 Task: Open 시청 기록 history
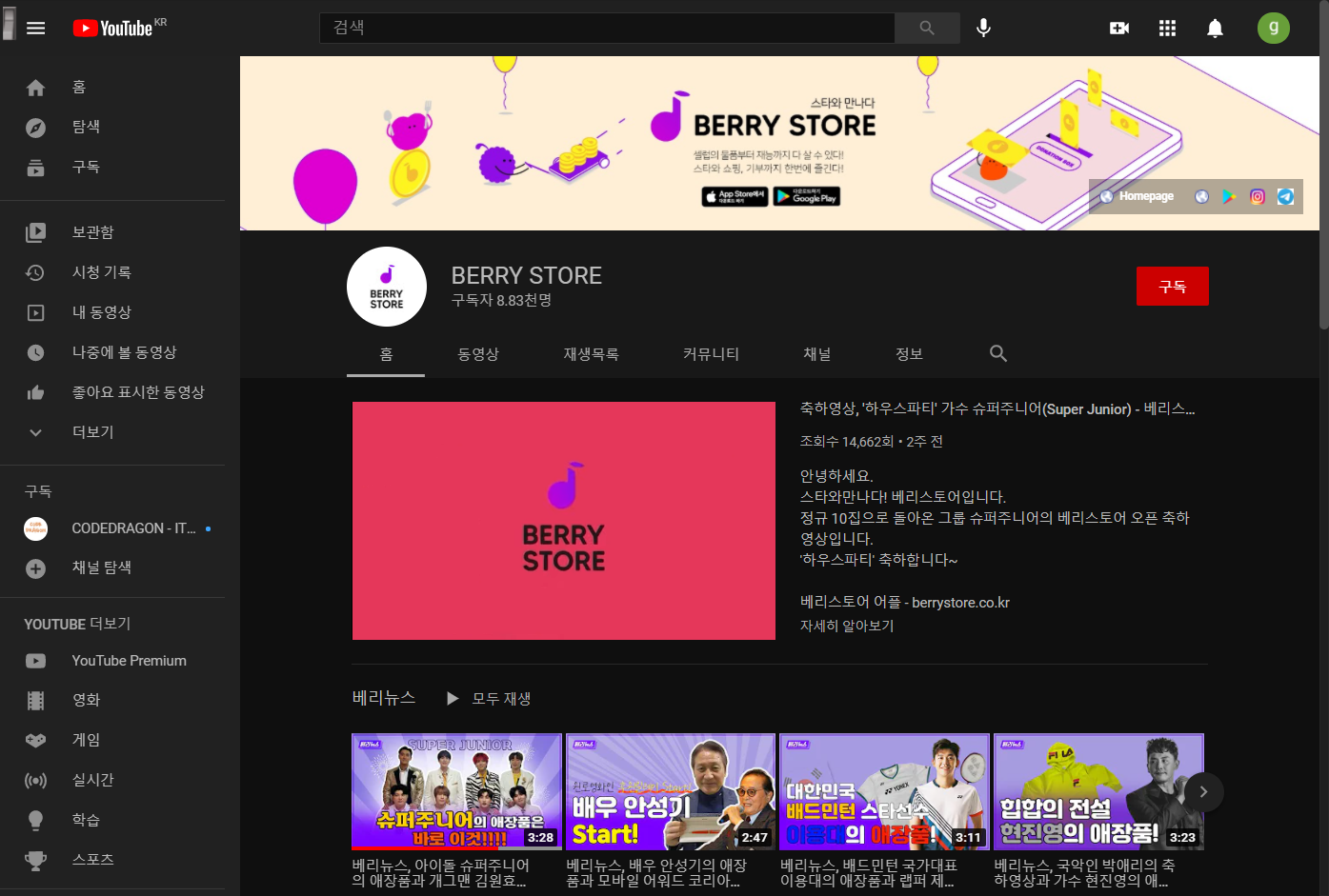(x=112, y=272)
